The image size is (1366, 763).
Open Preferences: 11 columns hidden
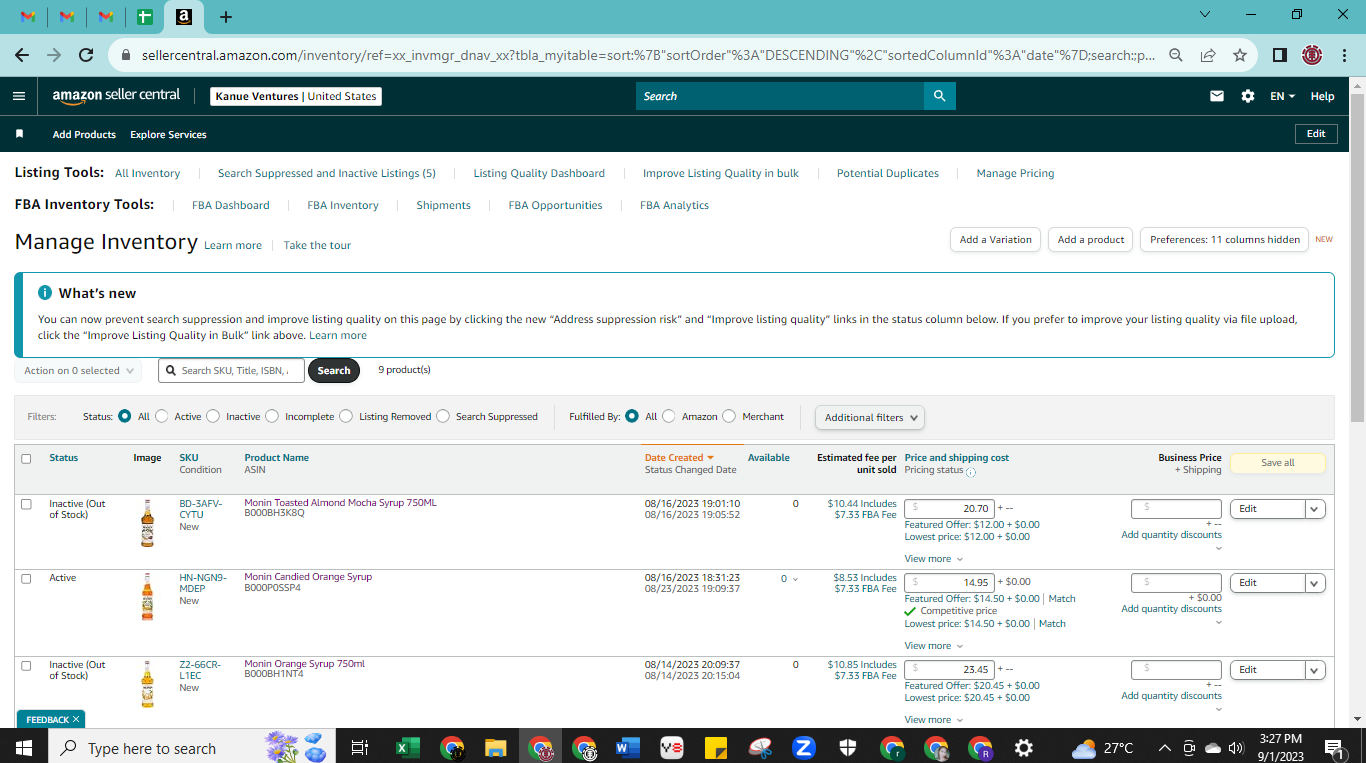coord(1224,240)
